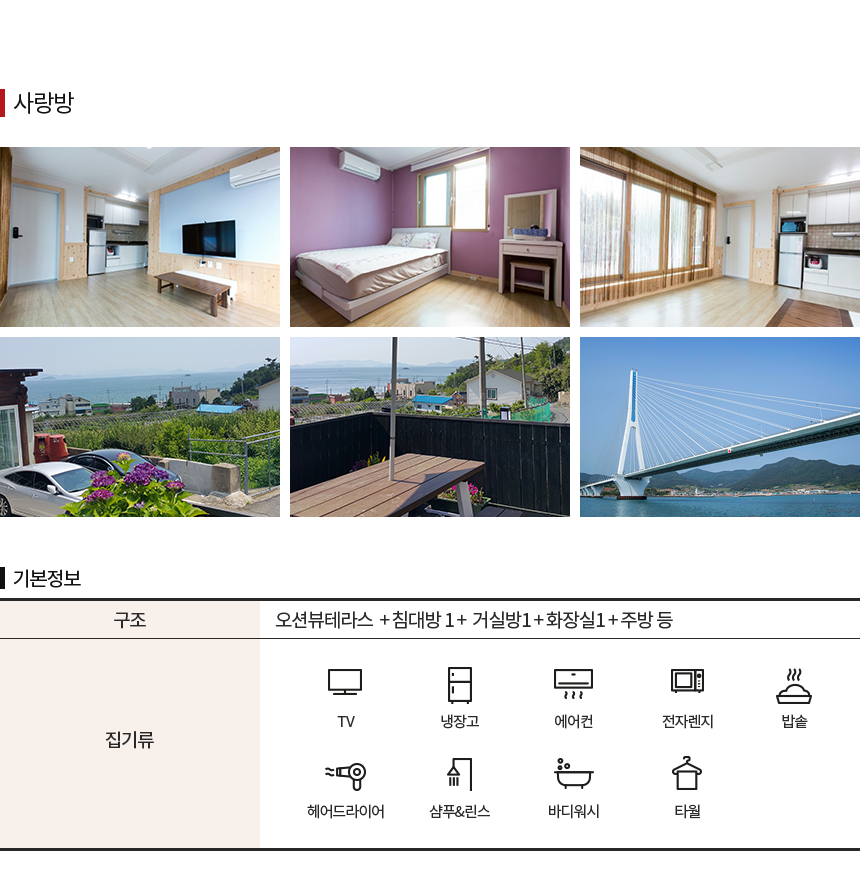Click the 냉장고 label text
The width and height of the screenshot is (860, 881).
pos(459,721)
